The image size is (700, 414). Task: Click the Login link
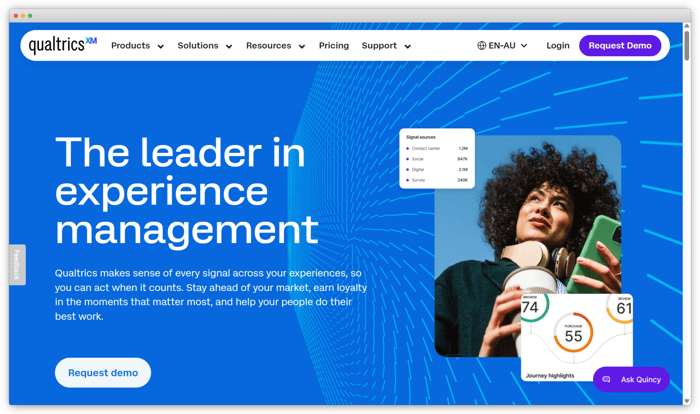pos(558,46)
